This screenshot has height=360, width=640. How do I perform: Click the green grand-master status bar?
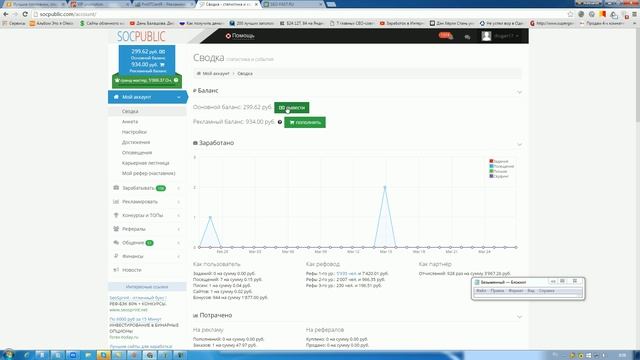(x=147, y=80)
